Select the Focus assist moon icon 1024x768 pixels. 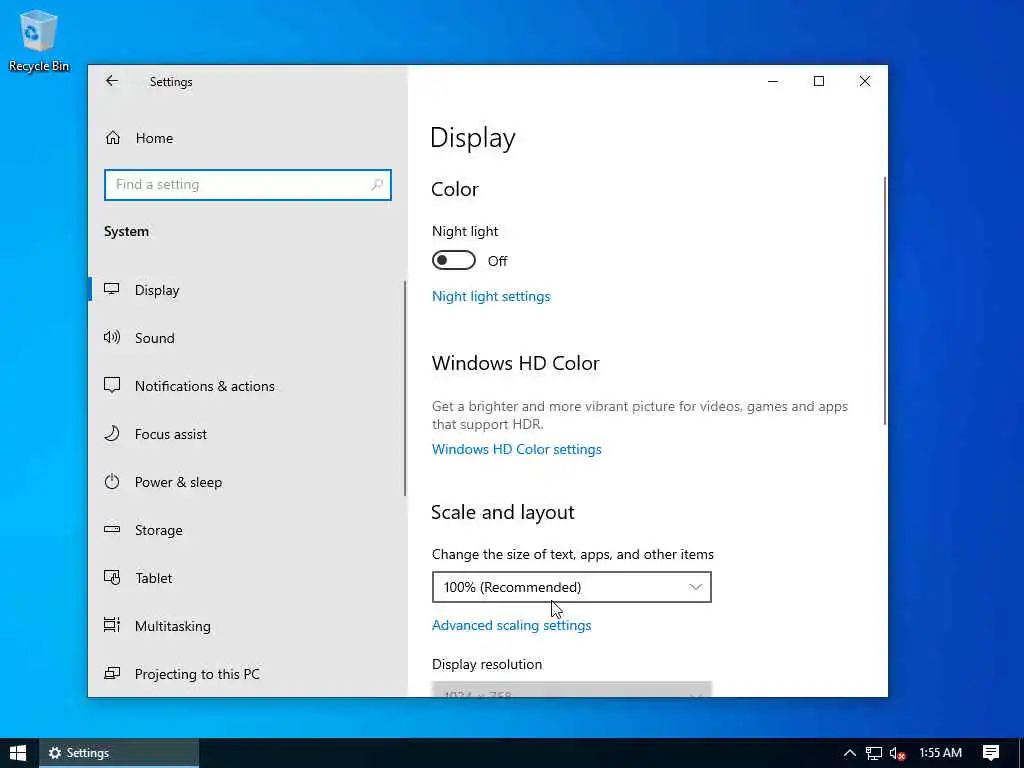coord(112,434)
